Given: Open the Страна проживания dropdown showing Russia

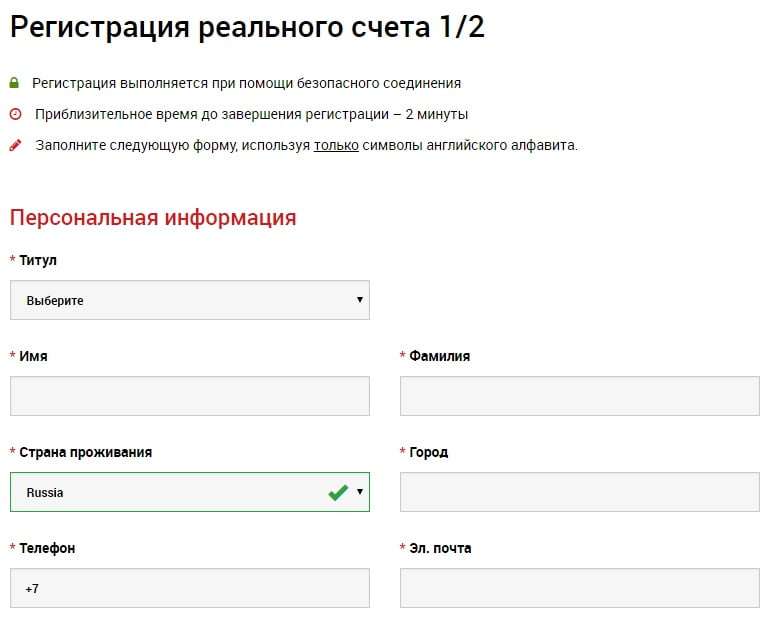Looking at the screenshot, I should [190, 492].
